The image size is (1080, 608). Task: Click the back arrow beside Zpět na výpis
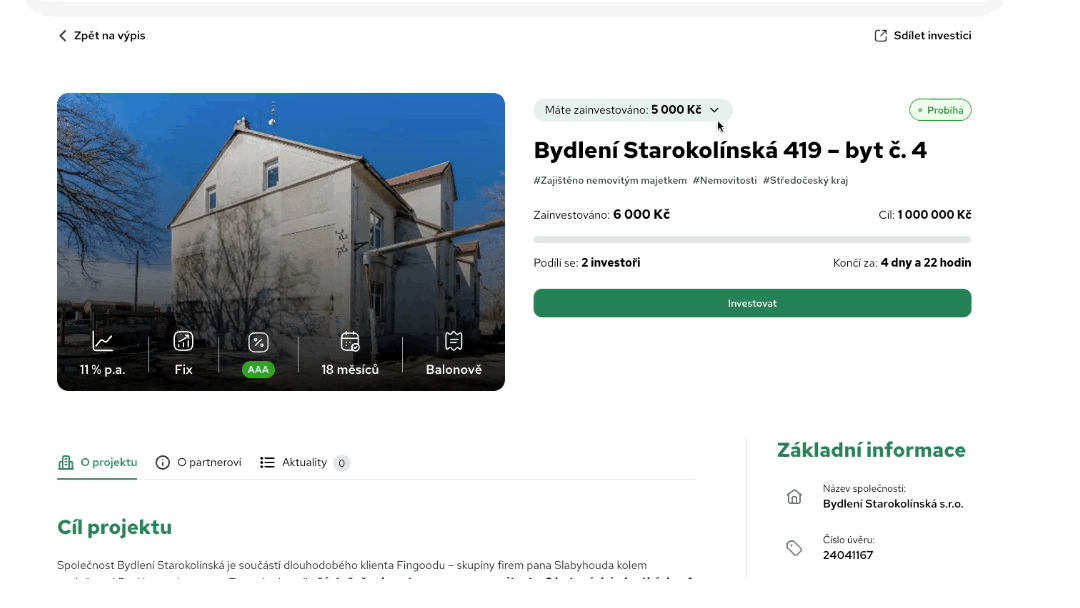63,36
